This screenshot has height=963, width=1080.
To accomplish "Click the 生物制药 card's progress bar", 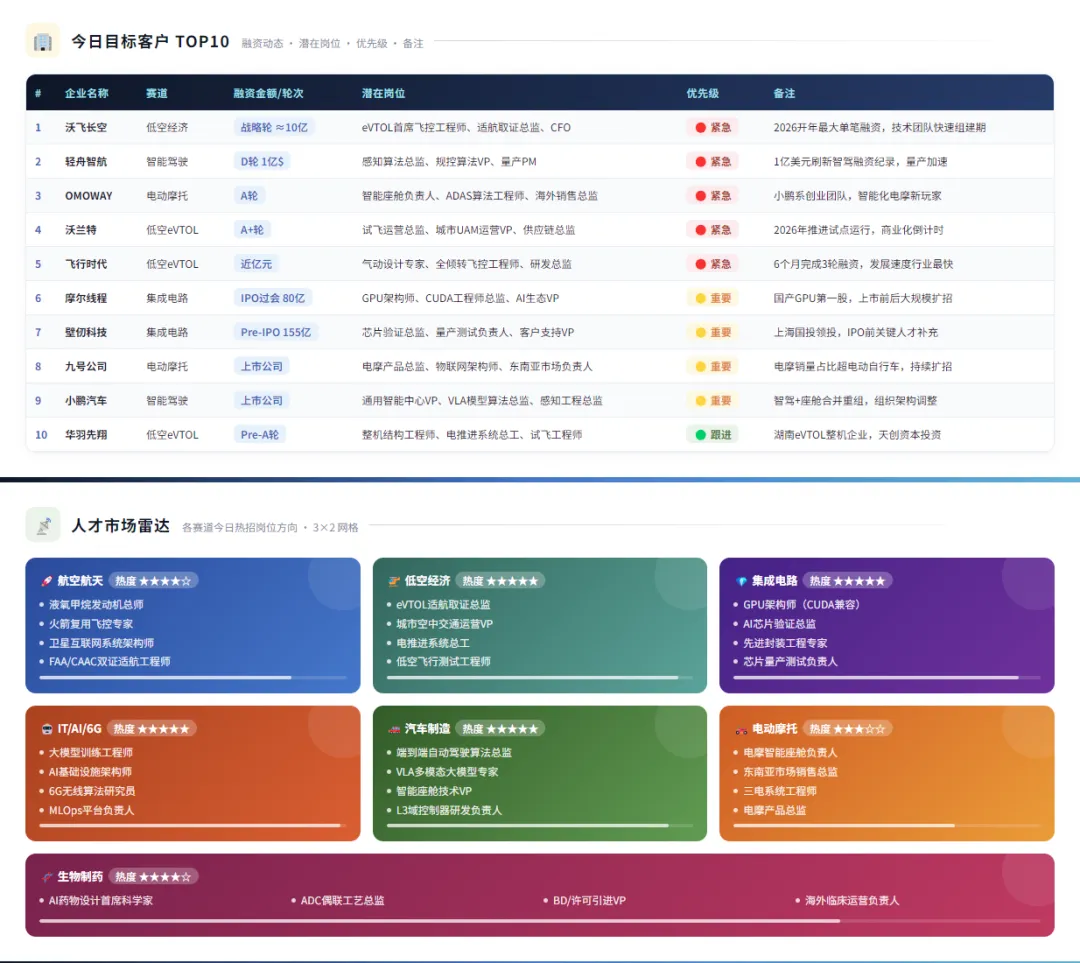I will coord(540,921).
